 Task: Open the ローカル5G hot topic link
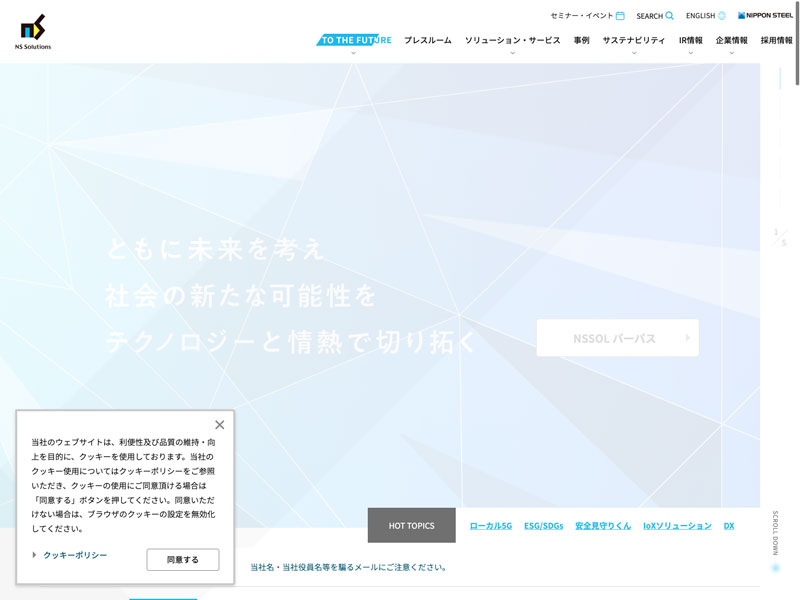pyautogui.click(x=490, y=525)
